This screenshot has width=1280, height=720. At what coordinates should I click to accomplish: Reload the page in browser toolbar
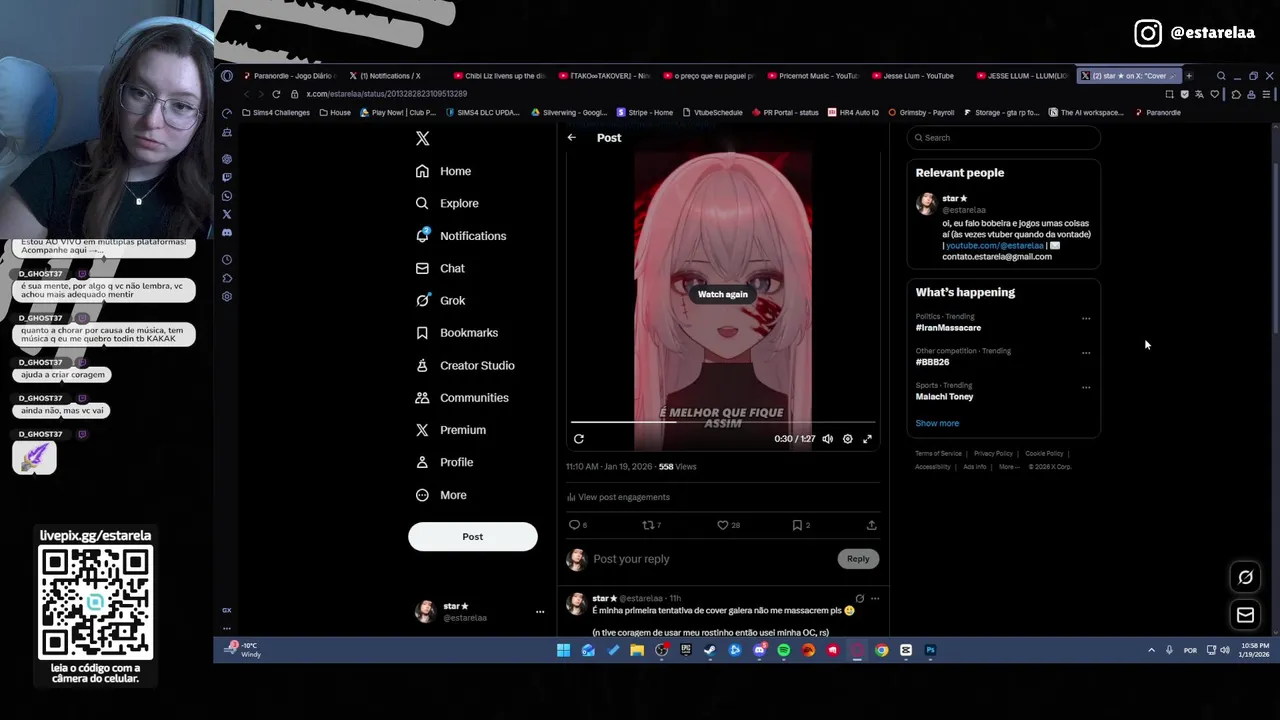click(276, 94)
